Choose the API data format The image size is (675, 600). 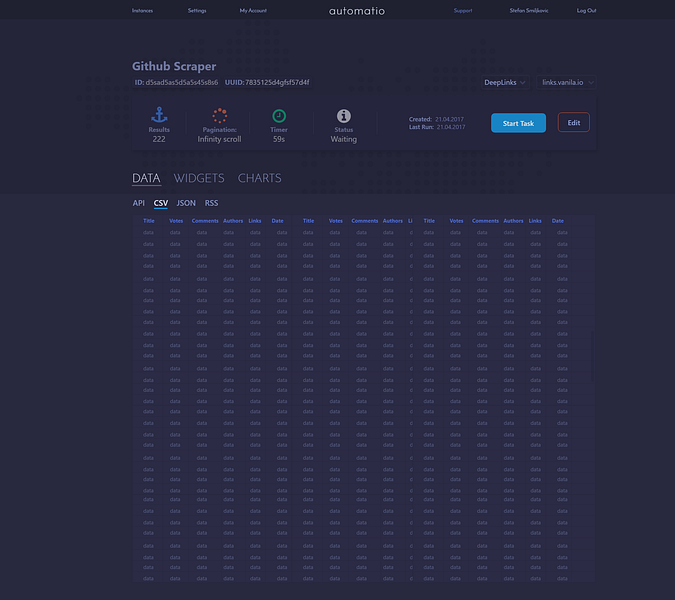tap(139, 203)
